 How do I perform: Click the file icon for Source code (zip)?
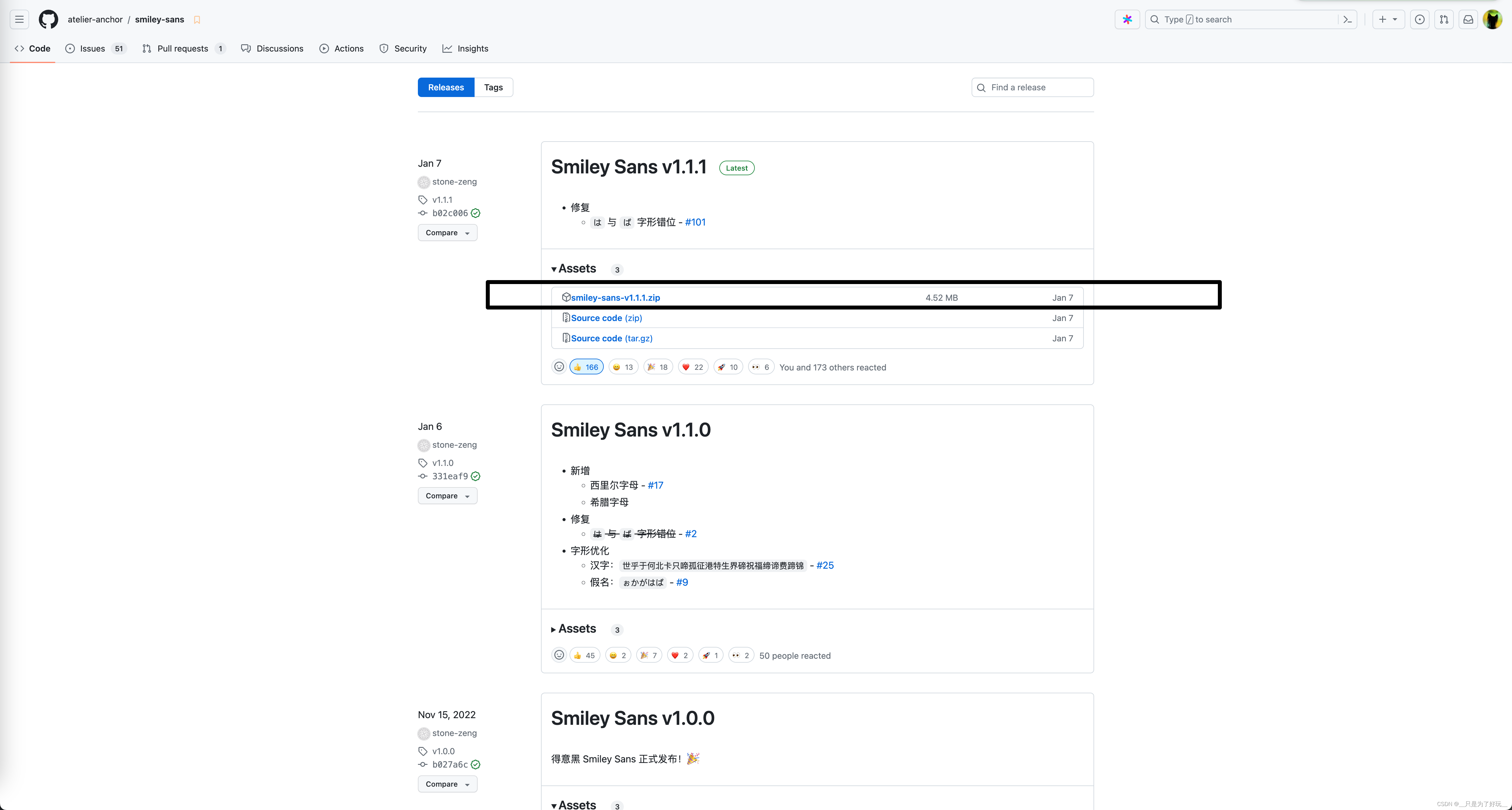566,318
